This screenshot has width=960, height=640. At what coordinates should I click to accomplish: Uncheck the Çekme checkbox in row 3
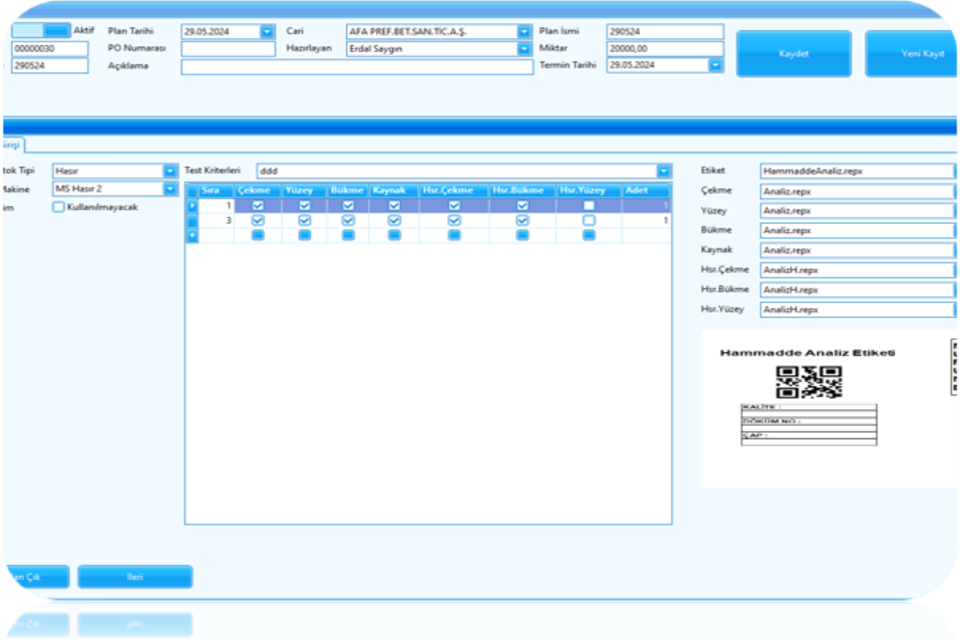(258, 220)
